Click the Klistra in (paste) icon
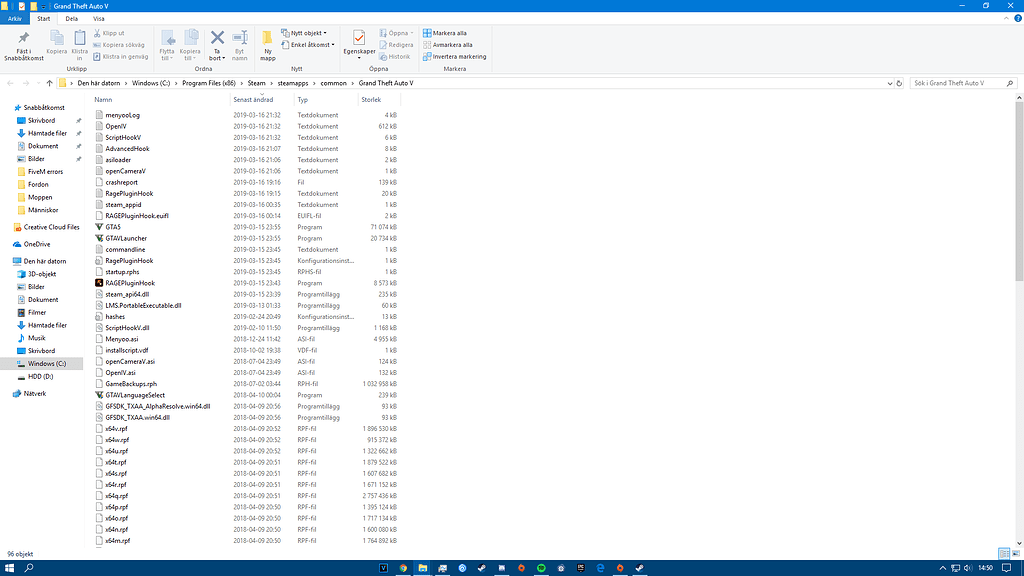This screenshot has height=576, width=1024. click(78, 38)
